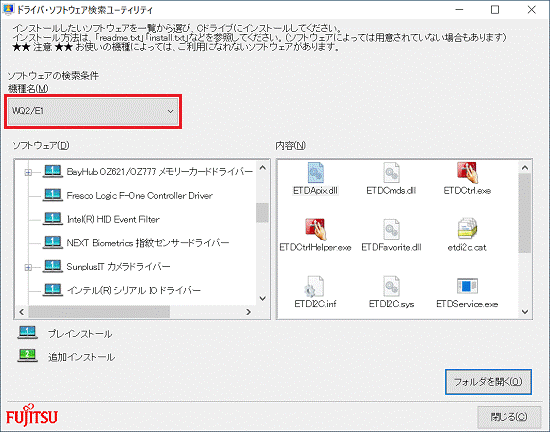The image size is (550, 432).
Task: Expand the BayHub OZ621/OZ777 tree node
Action: 28,172
